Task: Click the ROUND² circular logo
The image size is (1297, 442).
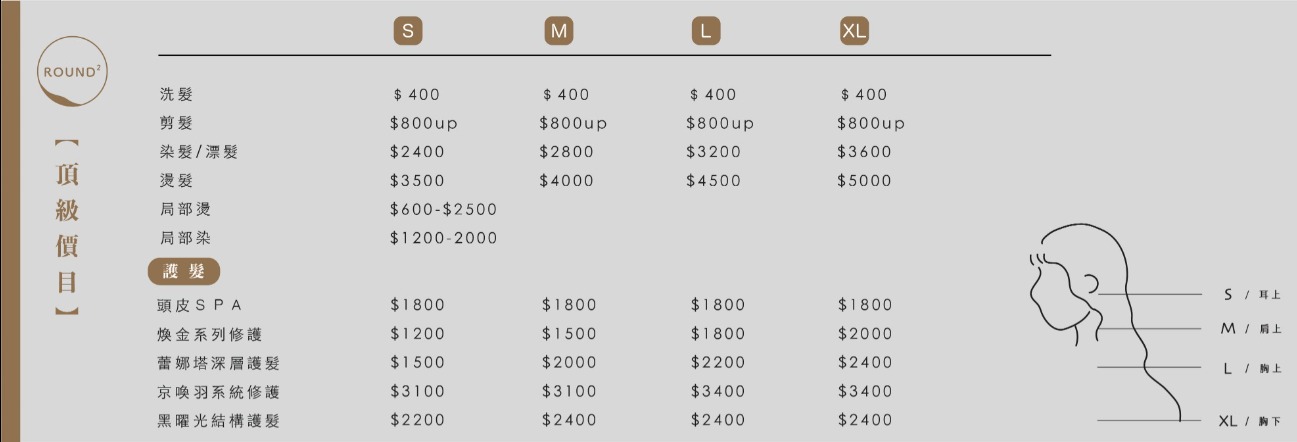Action: tap(70, 71)
